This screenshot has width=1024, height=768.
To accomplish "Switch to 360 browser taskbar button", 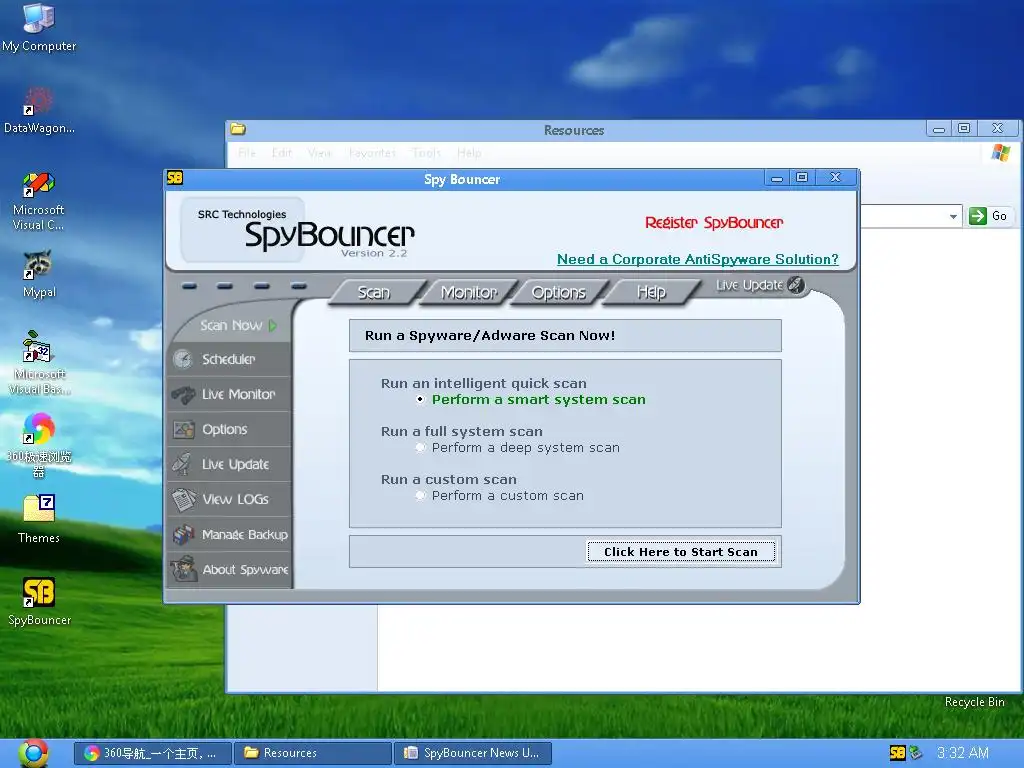I will click(152, 753).
